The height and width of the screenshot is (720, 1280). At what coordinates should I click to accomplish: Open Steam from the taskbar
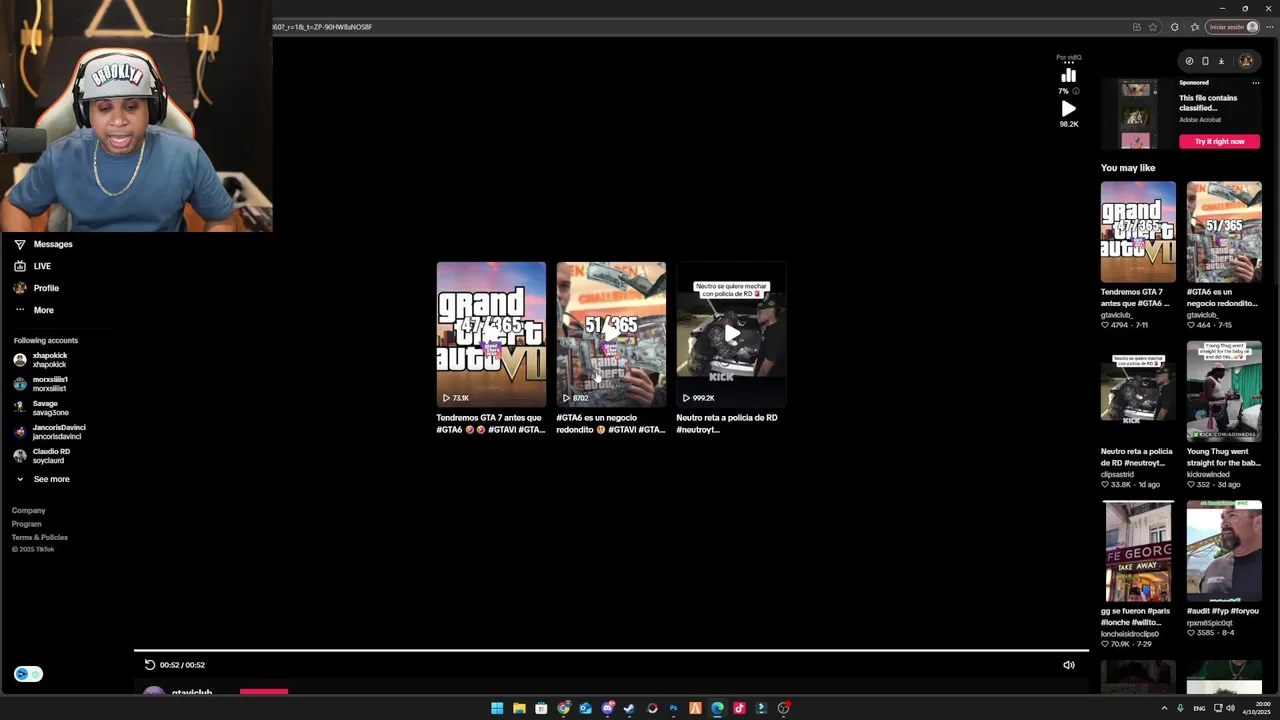coord(629,708)
